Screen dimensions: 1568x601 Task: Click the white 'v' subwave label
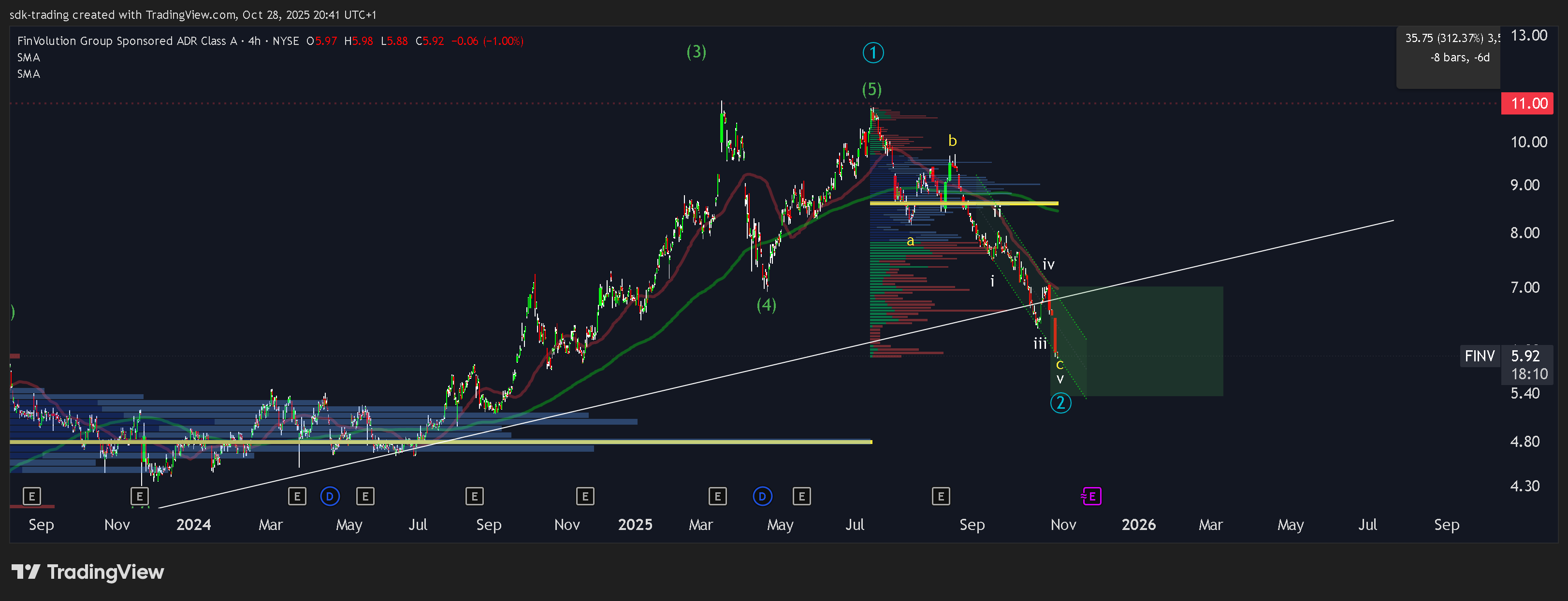click(1060, 378)
